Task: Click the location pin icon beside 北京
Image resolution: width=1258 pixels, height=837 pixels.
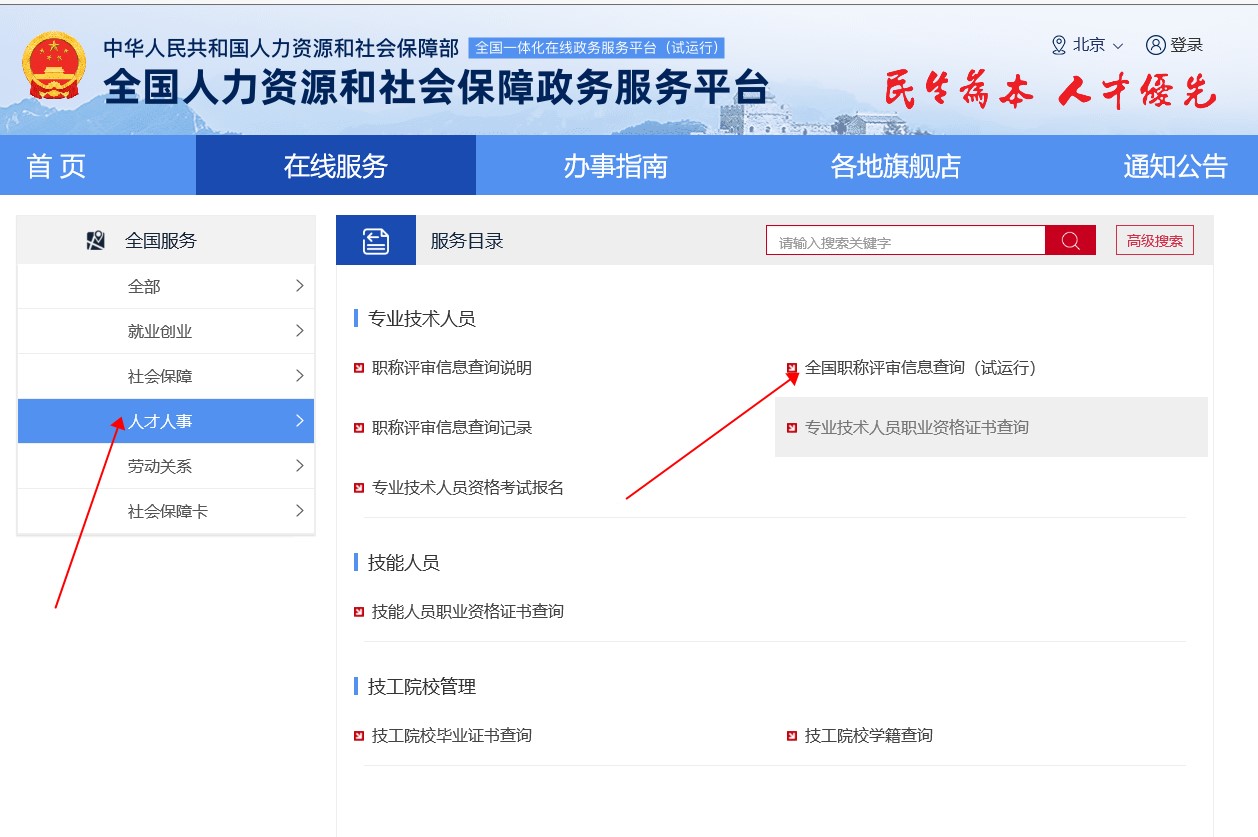Action: click(1059, 45)
